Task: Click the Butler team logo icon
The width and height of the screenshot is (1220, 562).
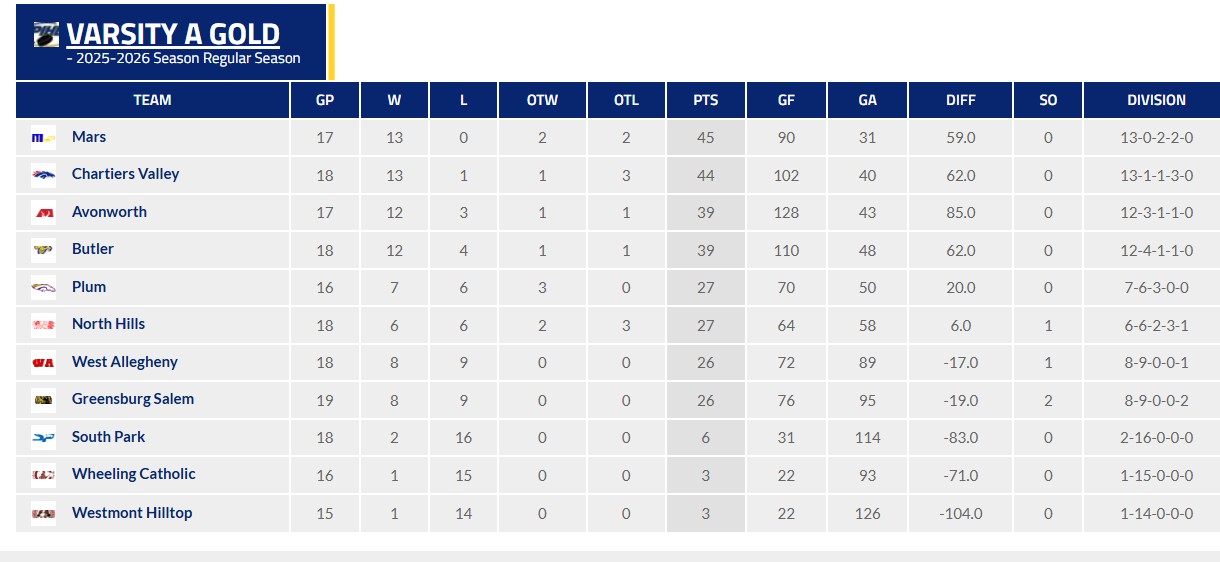Action: click(43, 250)
